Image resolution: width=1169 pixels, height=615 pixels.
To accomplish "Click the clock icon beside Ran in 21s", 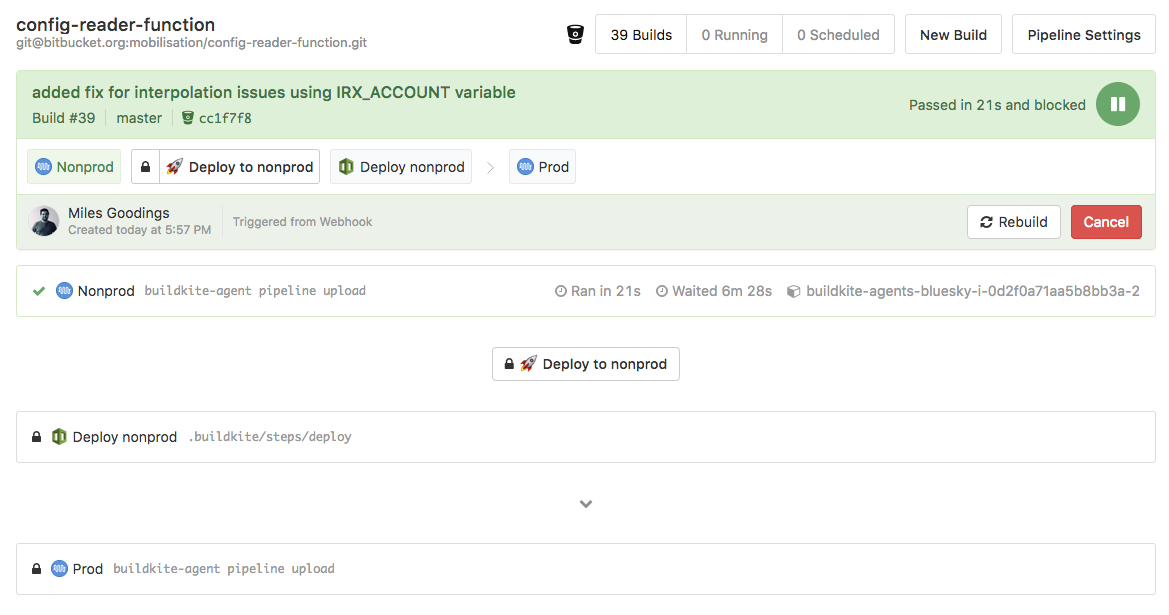I will click(560, 290).
